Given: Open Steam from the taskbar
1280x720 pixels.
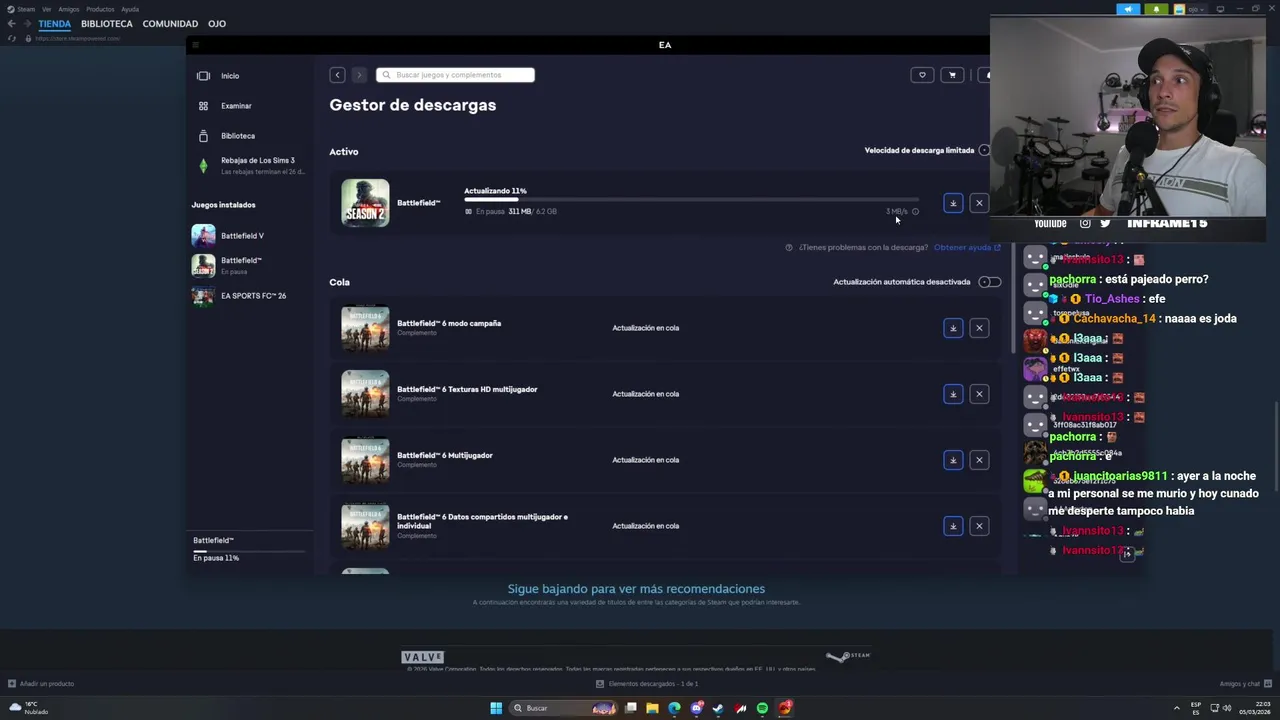Looking at the screenshot, I should (718, 708).
